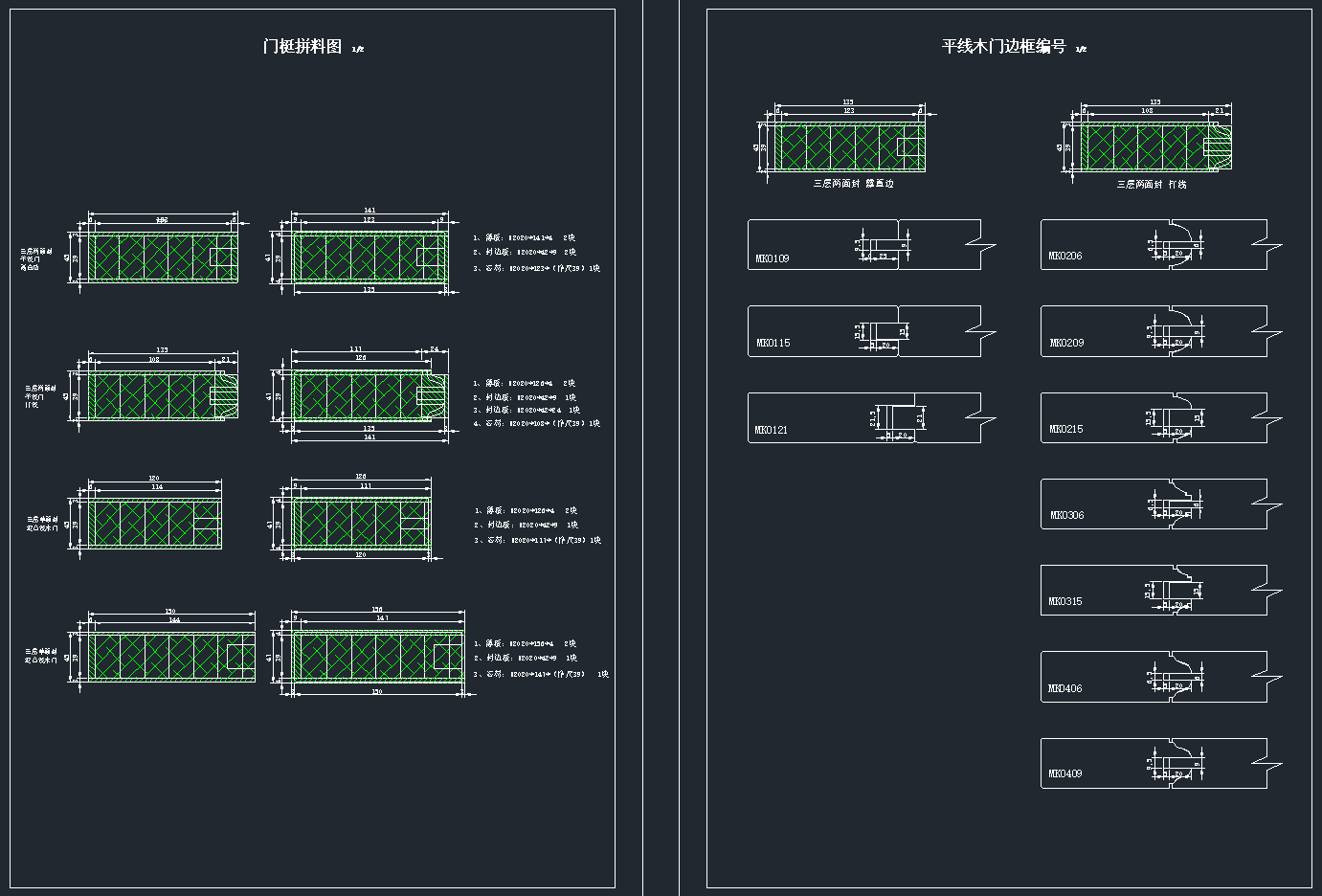Click the MK0306 profile label

(x=1066, y=515)
